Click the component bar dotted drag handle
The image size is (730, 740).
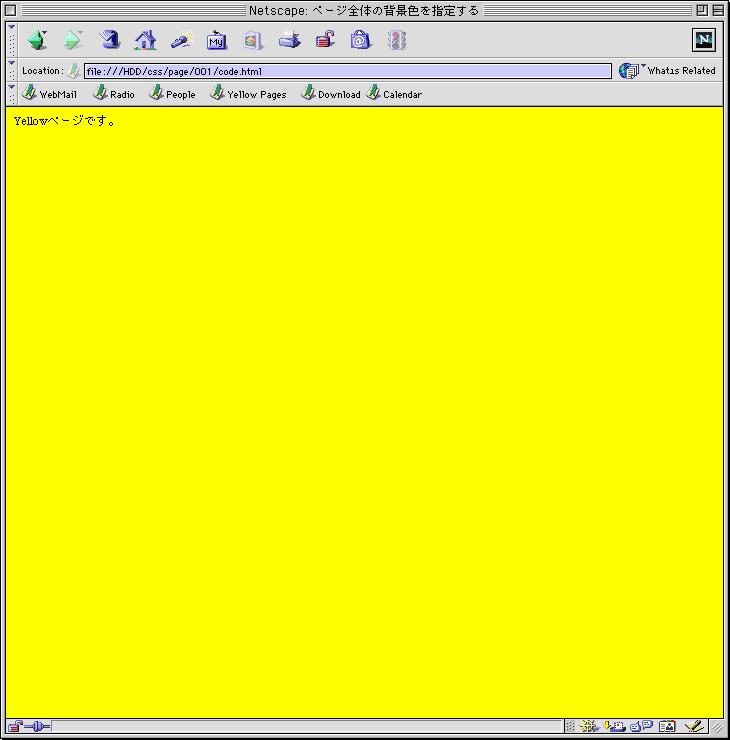(570, 726)
